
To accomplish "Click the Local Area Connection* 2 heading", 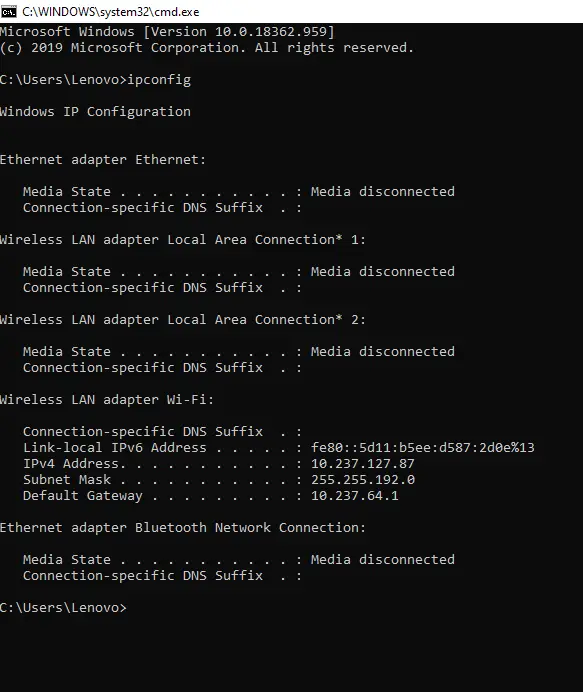I will coord(183,320).
